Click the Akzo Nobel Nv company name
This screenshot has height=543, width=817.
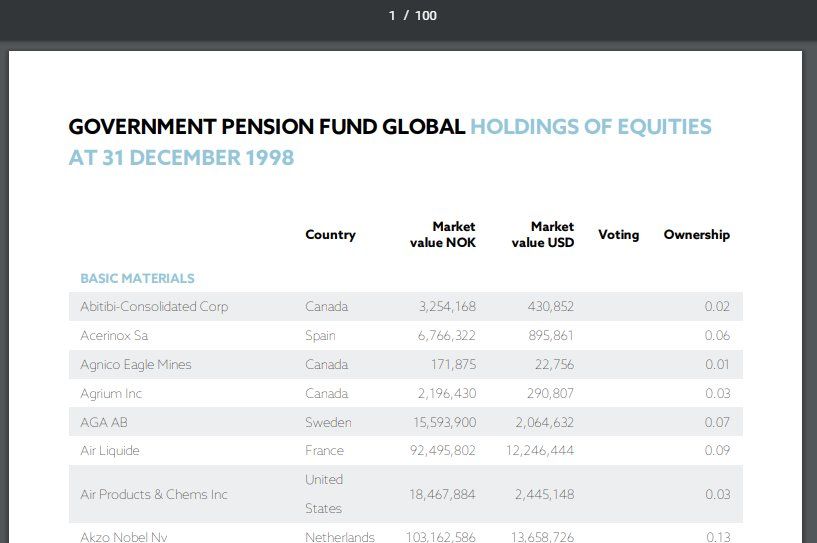pyautogui.click(x=124, y=537)
